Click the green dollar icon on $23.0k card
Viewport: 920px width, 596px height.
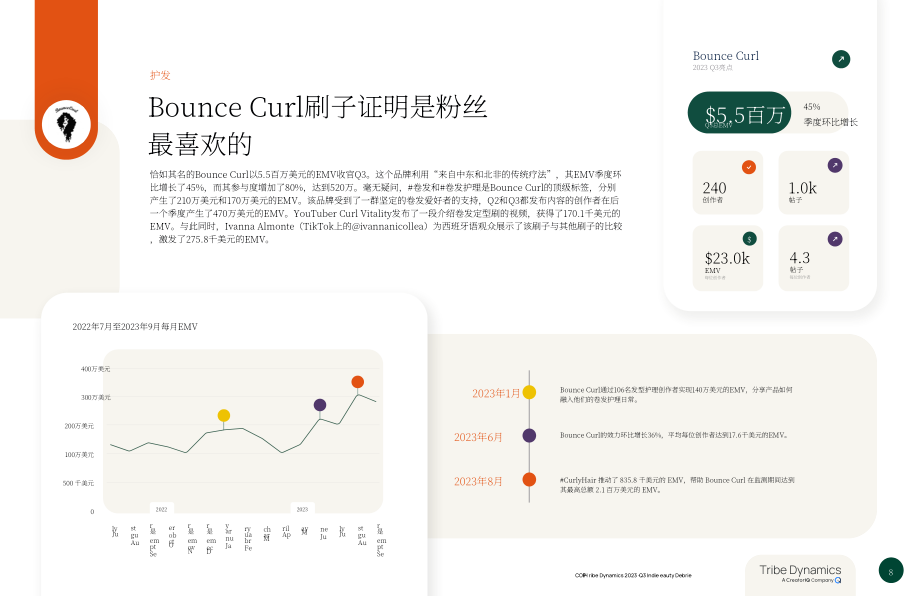tap(749, 239)
